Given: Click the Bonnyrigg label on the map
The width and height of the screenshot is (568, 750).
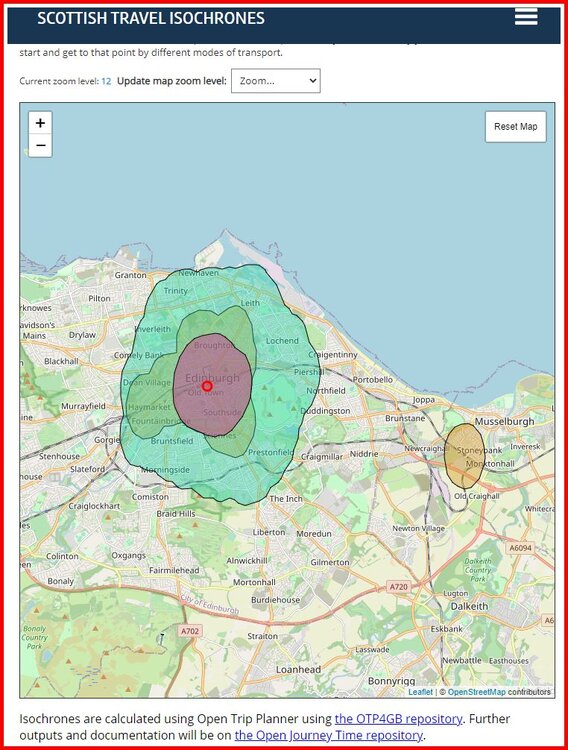Looking at the screenshot, I should click(x=391, y=681).
